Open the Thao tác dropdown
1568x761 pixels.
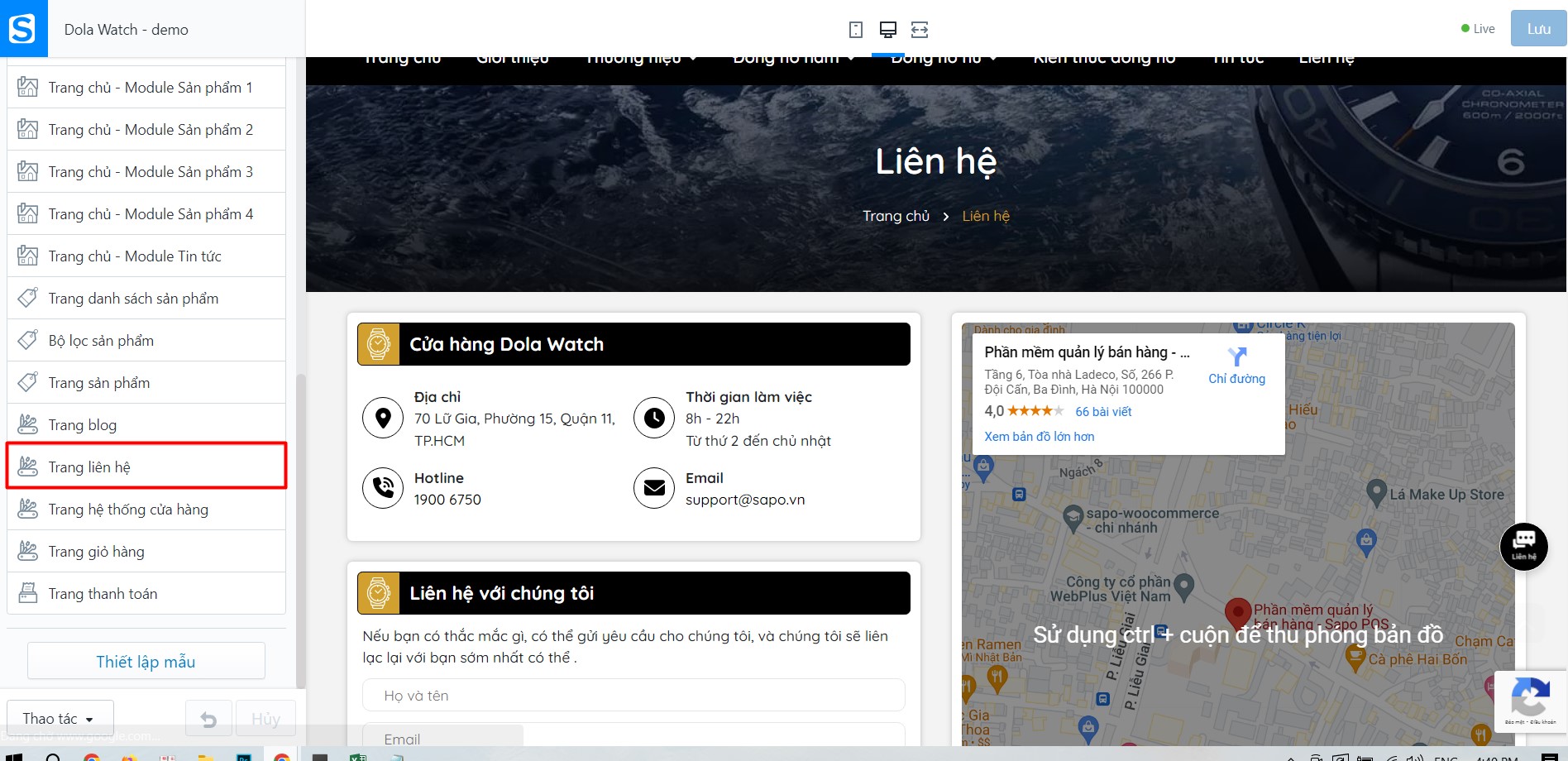coord(60,719)
